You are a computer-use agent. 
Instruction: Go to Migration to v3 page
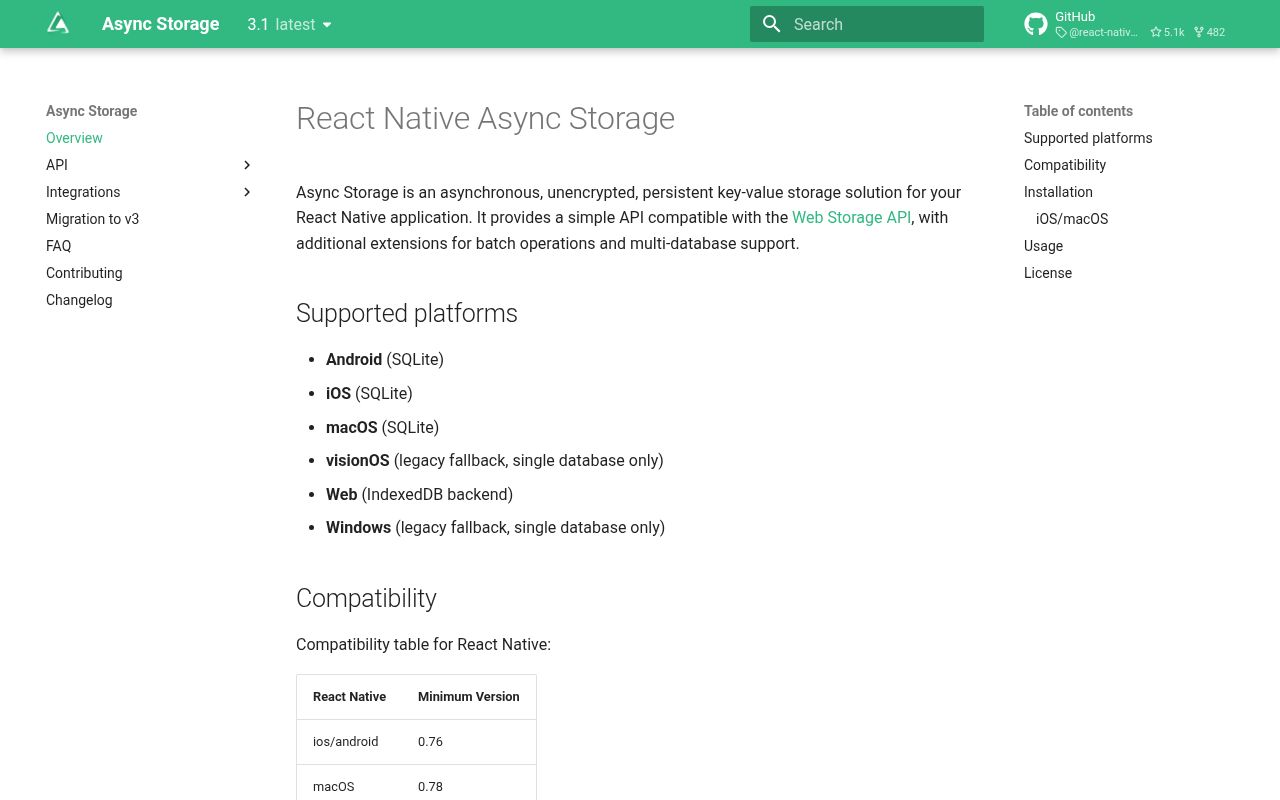92,219
